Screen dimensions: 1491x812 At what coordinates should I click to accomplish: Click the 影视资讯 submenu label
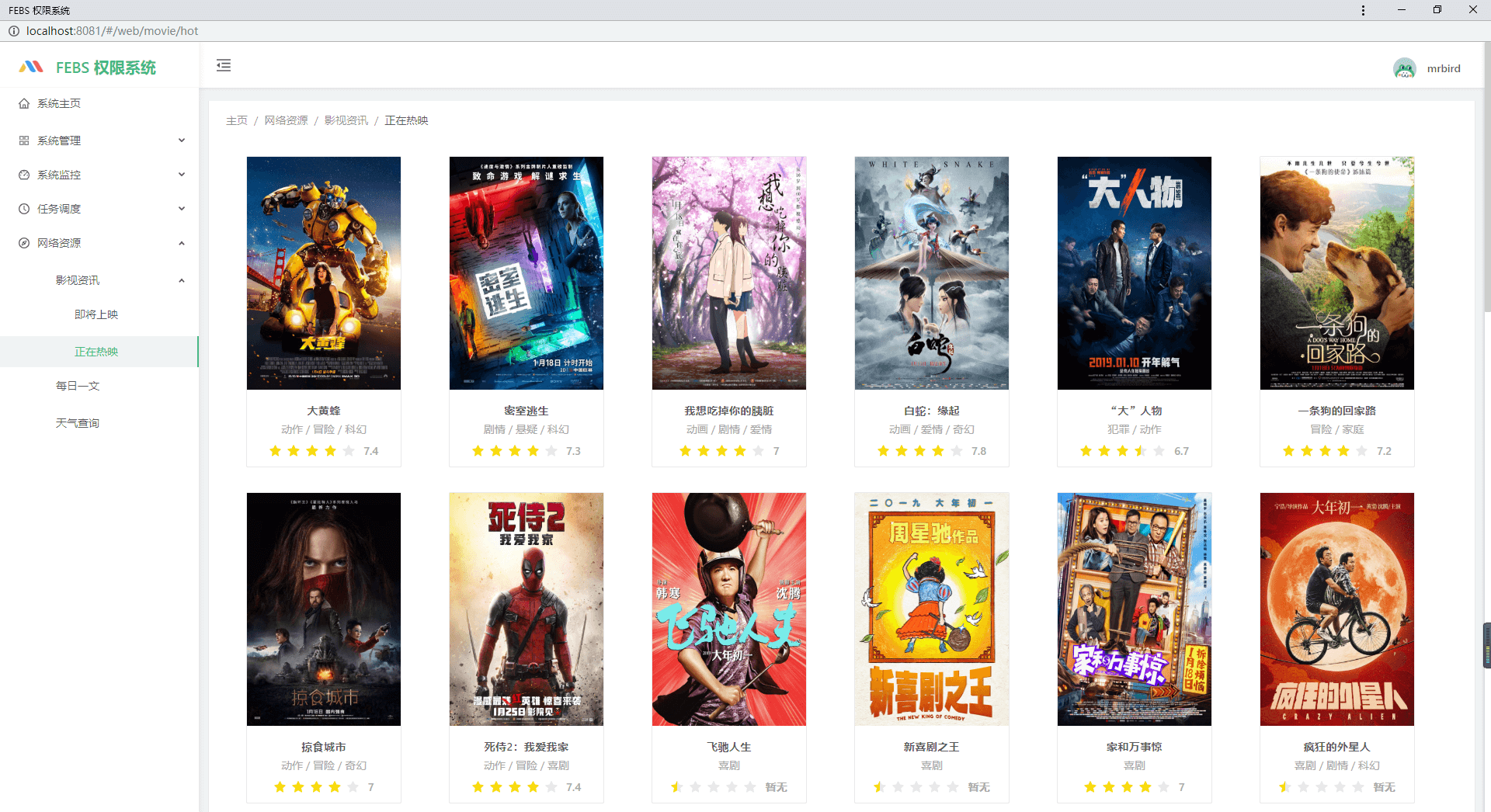[78, 280]
